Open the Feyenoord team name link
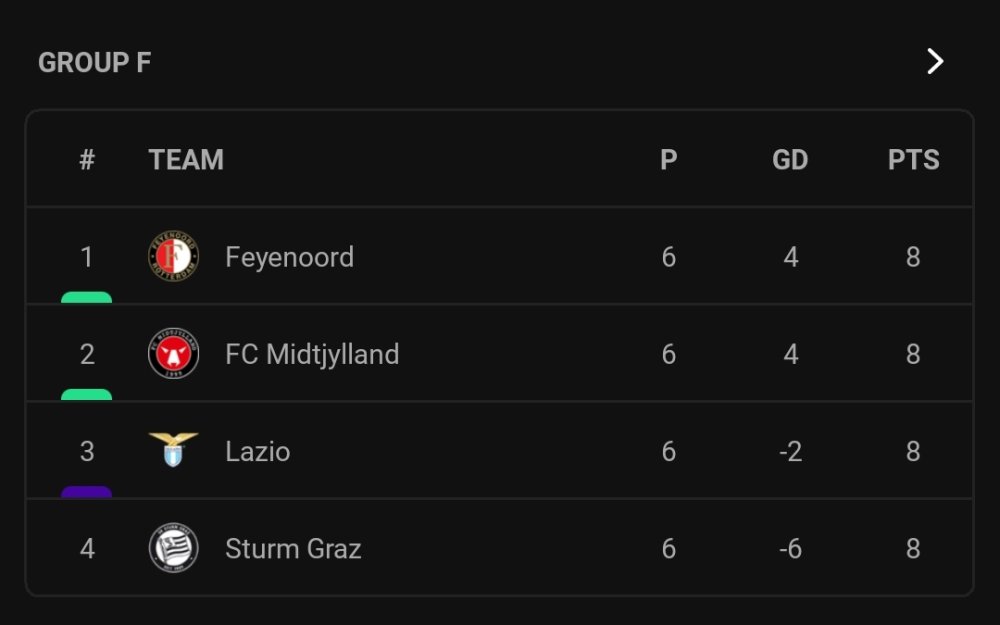 coord(289,257)
